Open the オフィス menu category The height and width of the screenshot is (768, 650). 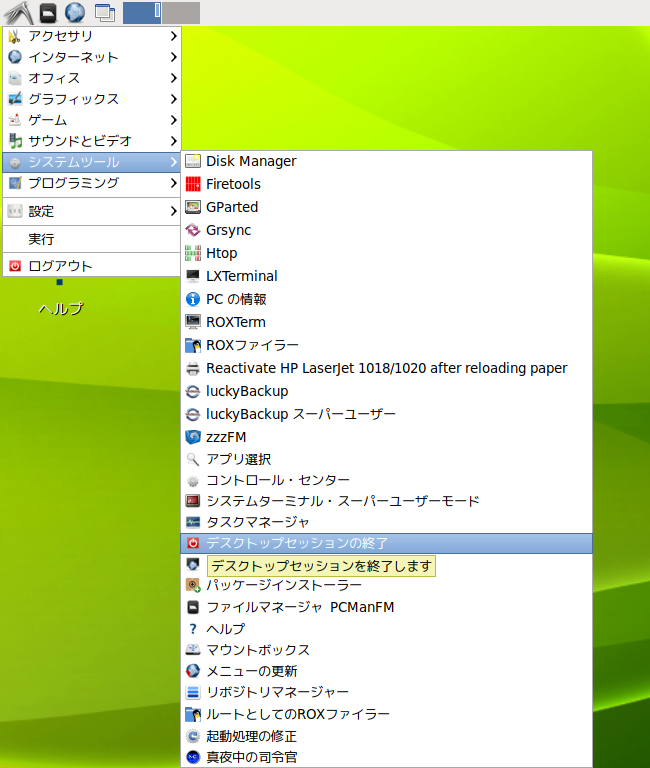[x=92, y=78]
